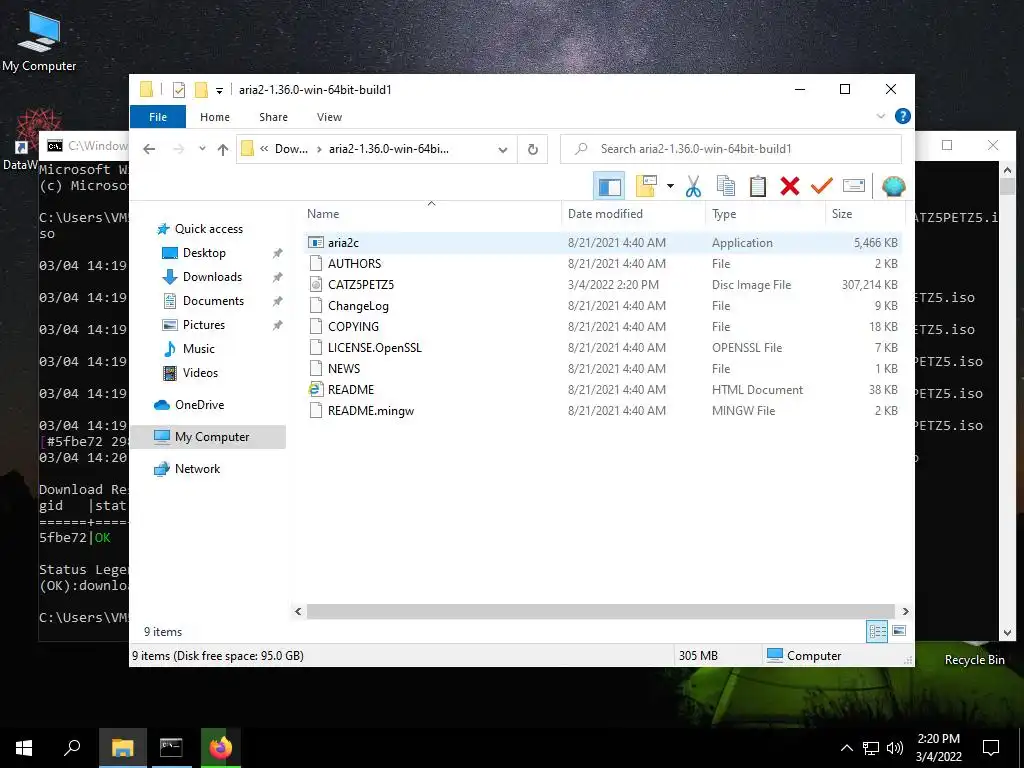Click the Properties checkmark in quick access toolbar
This screenshot has height=768, width=1024.
(178, 90)
